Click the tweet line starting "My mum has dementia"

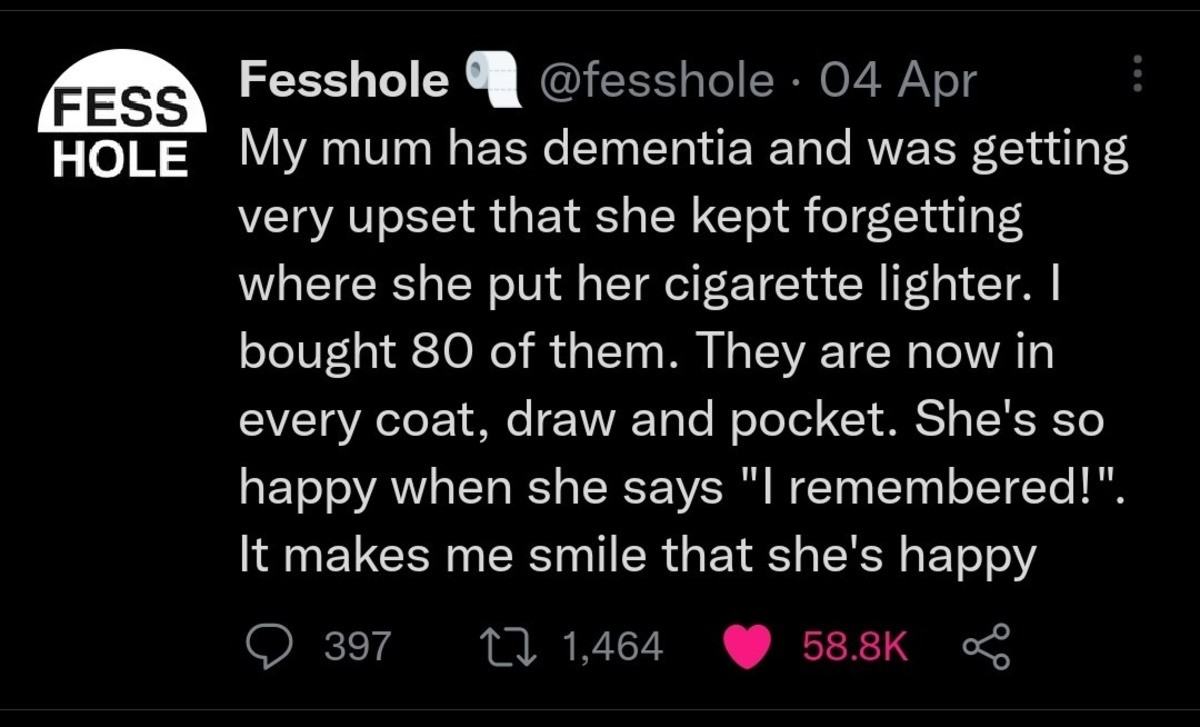tap(684, 152)
